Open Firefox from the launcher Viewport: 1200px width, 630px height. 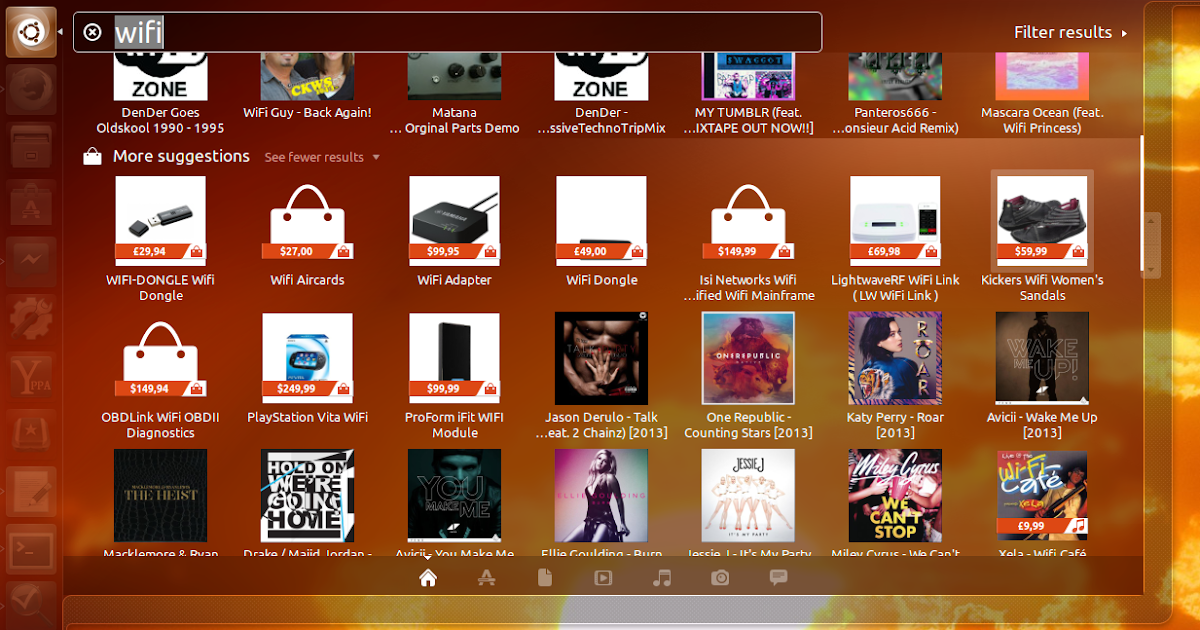tap(31, 90)
